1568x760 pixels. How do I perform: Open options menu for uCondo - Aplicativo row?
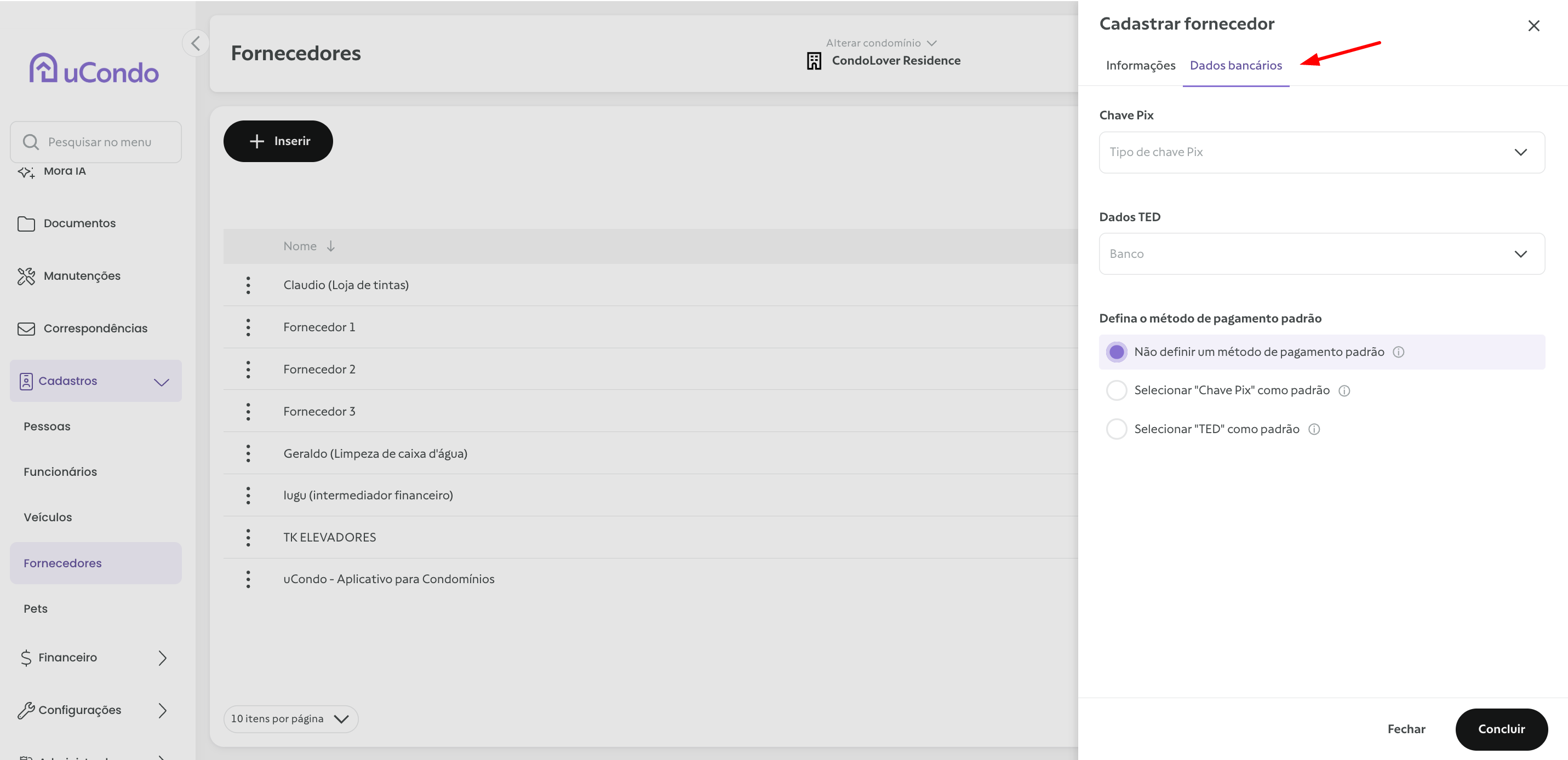[x=248, y=579]
